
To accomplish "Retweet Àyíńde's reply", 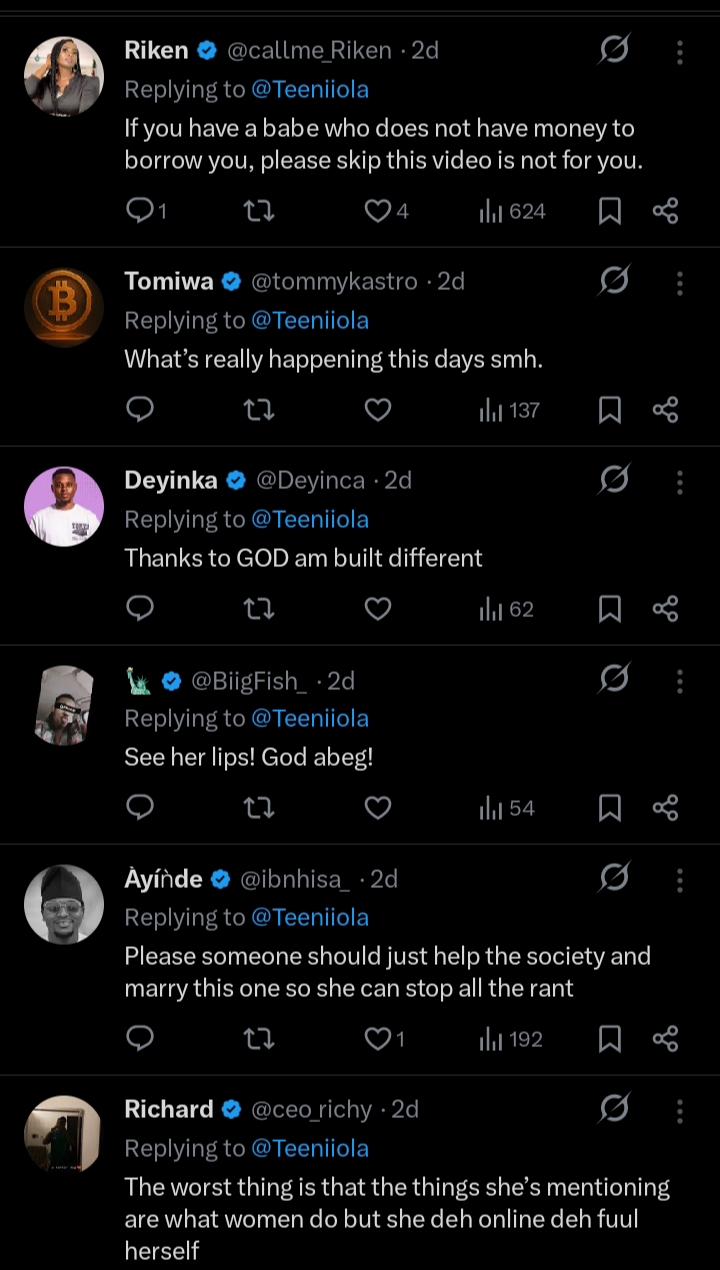I will click(x=259, y=1039).
